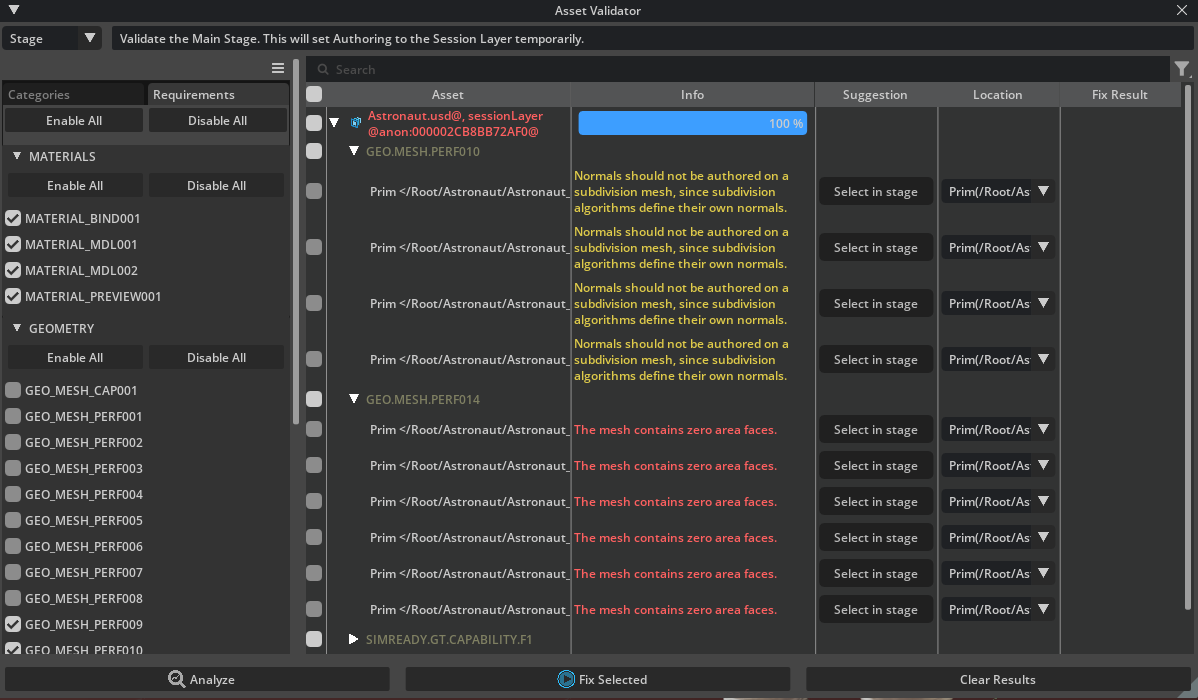The width and height of the screenshot is (1198, 700).
Task: Enable GEO_MESH_PERF005 checkbox
Action: pyautogui.click(x=13, y=520)
